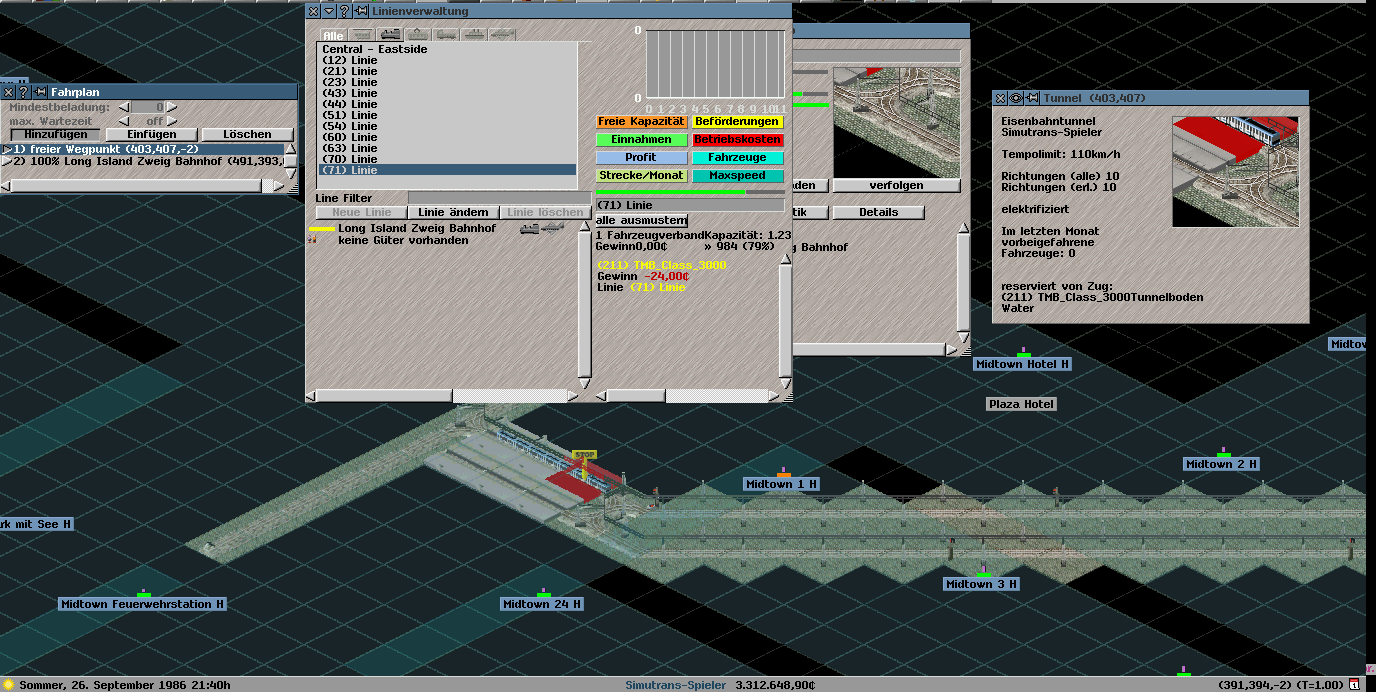Click the Line Filter input field
1376x692 pixels.
[x=498, y=198]
